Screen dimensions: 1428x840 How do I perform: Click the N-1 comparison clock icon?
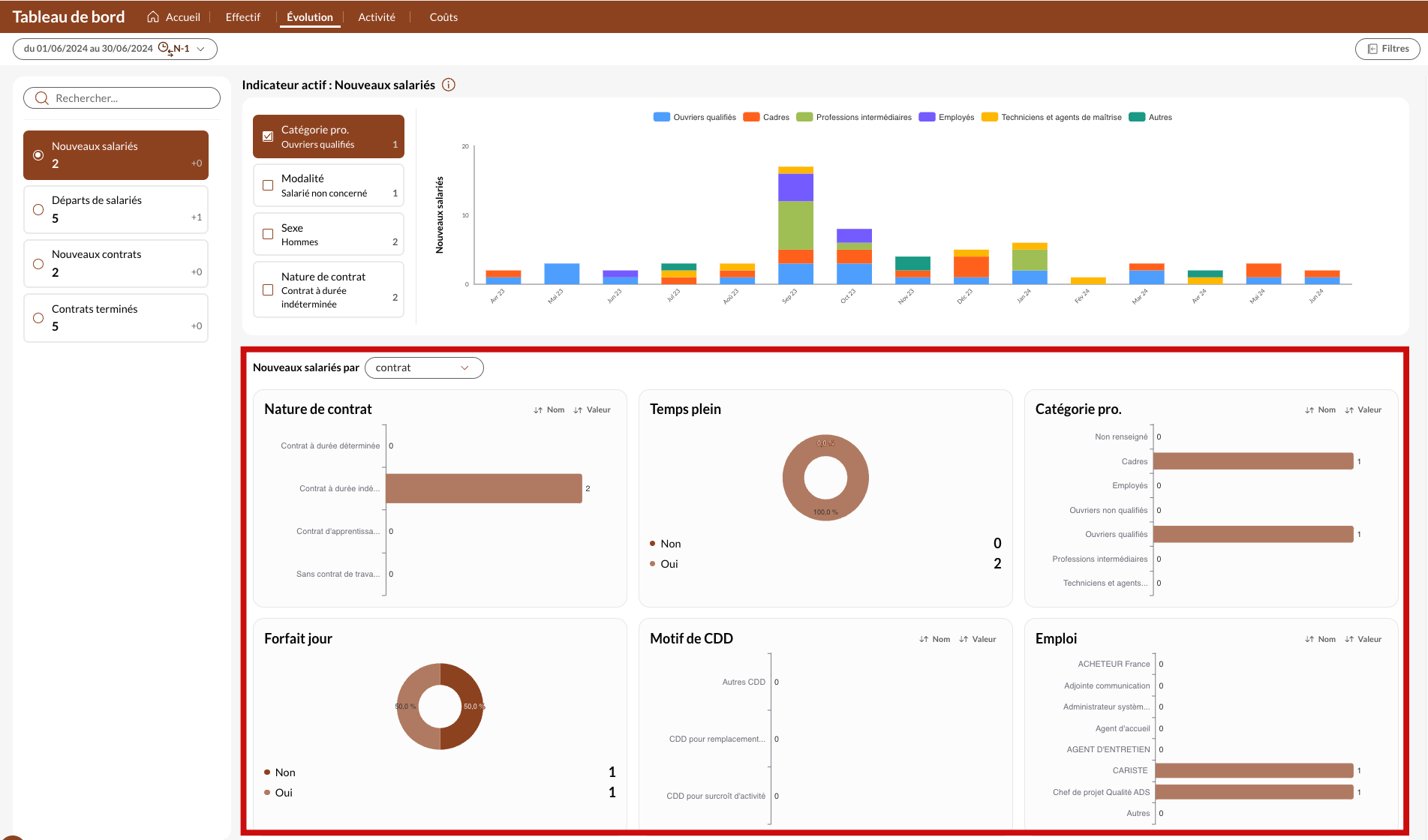point(165,49)
